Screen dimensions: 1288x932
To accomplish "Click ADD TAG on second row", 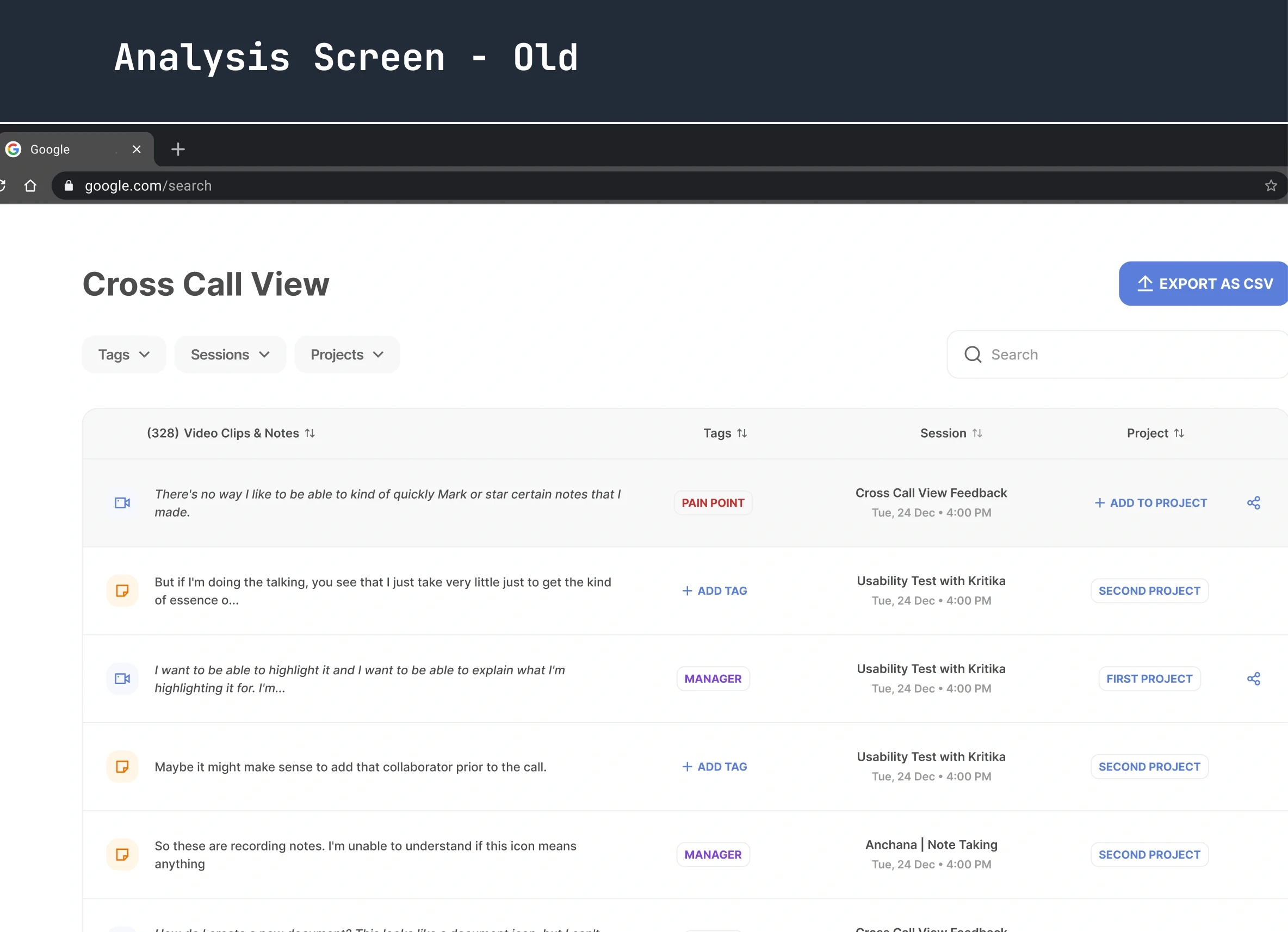I will [x=713, y=590].
